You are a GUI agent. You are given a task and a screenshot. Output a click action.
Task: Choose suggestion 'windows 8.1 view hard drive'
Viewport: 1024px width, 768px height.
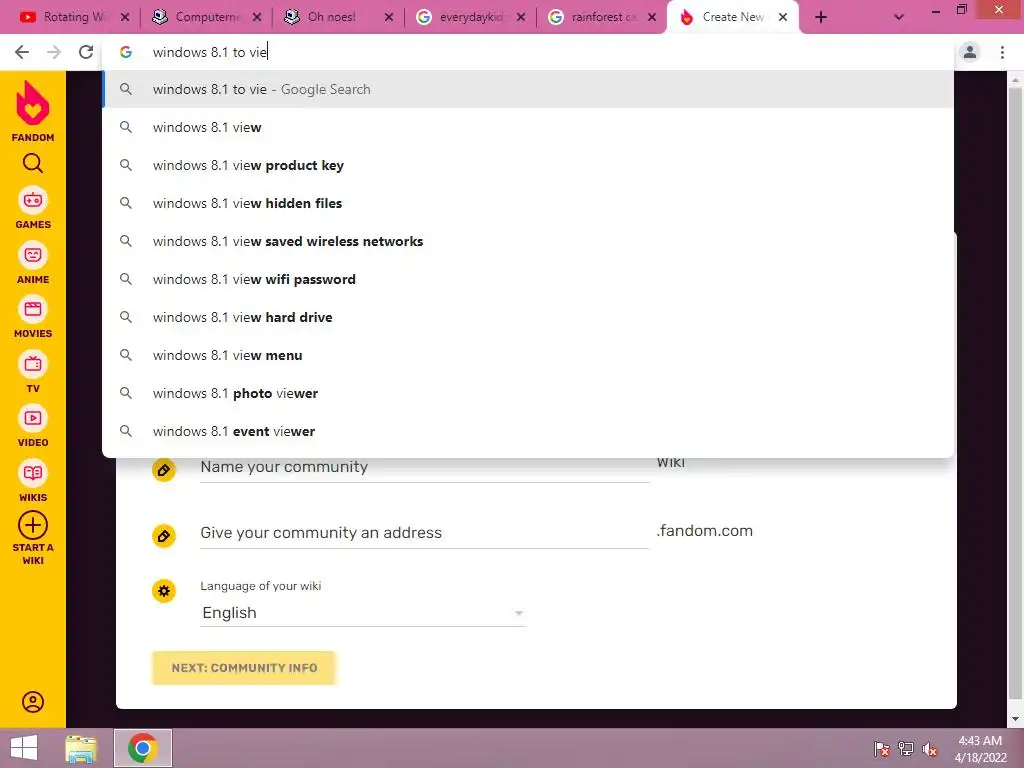point(528,317)
